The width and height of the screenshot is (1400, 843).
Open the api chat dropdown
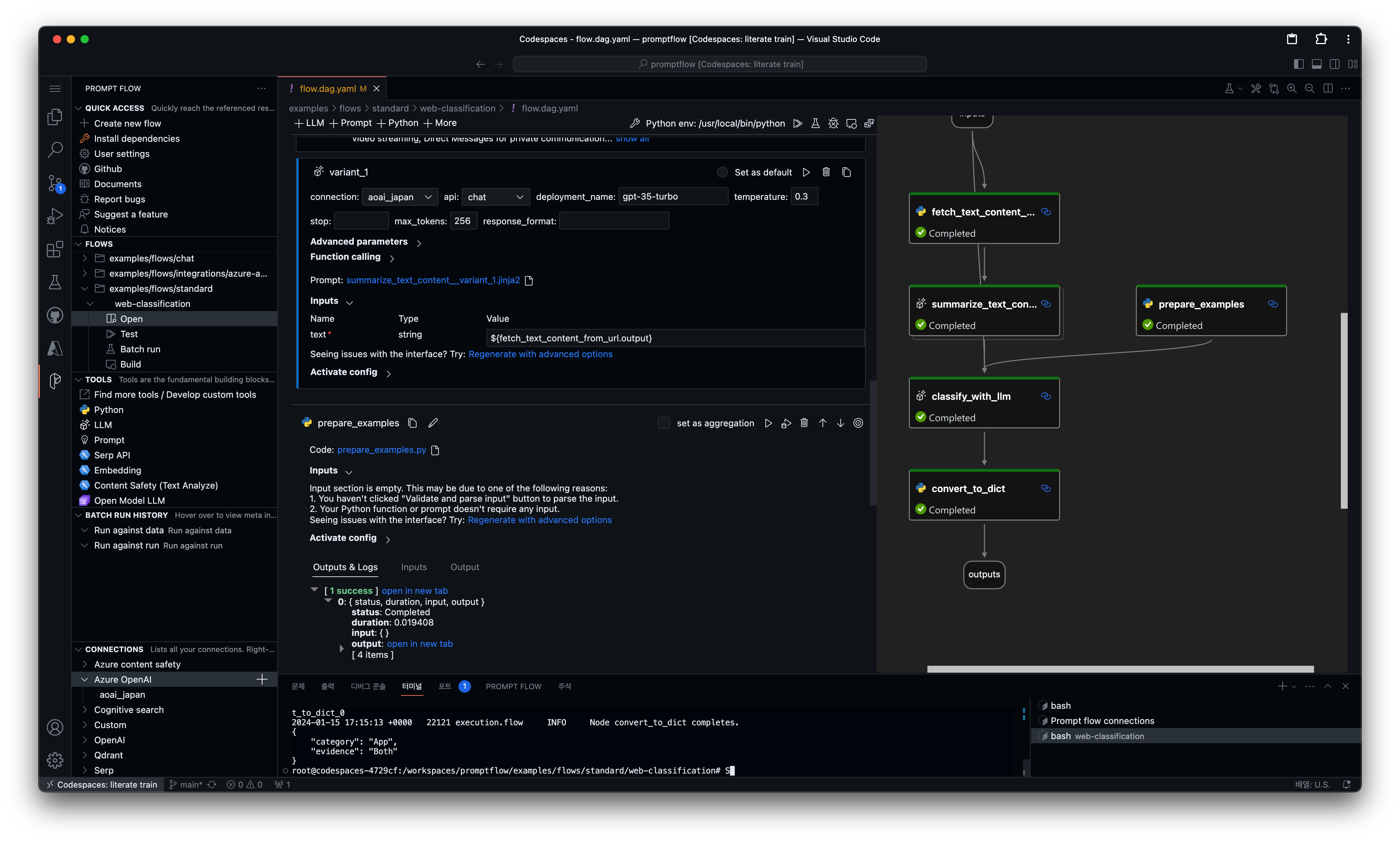pos(496,196)
